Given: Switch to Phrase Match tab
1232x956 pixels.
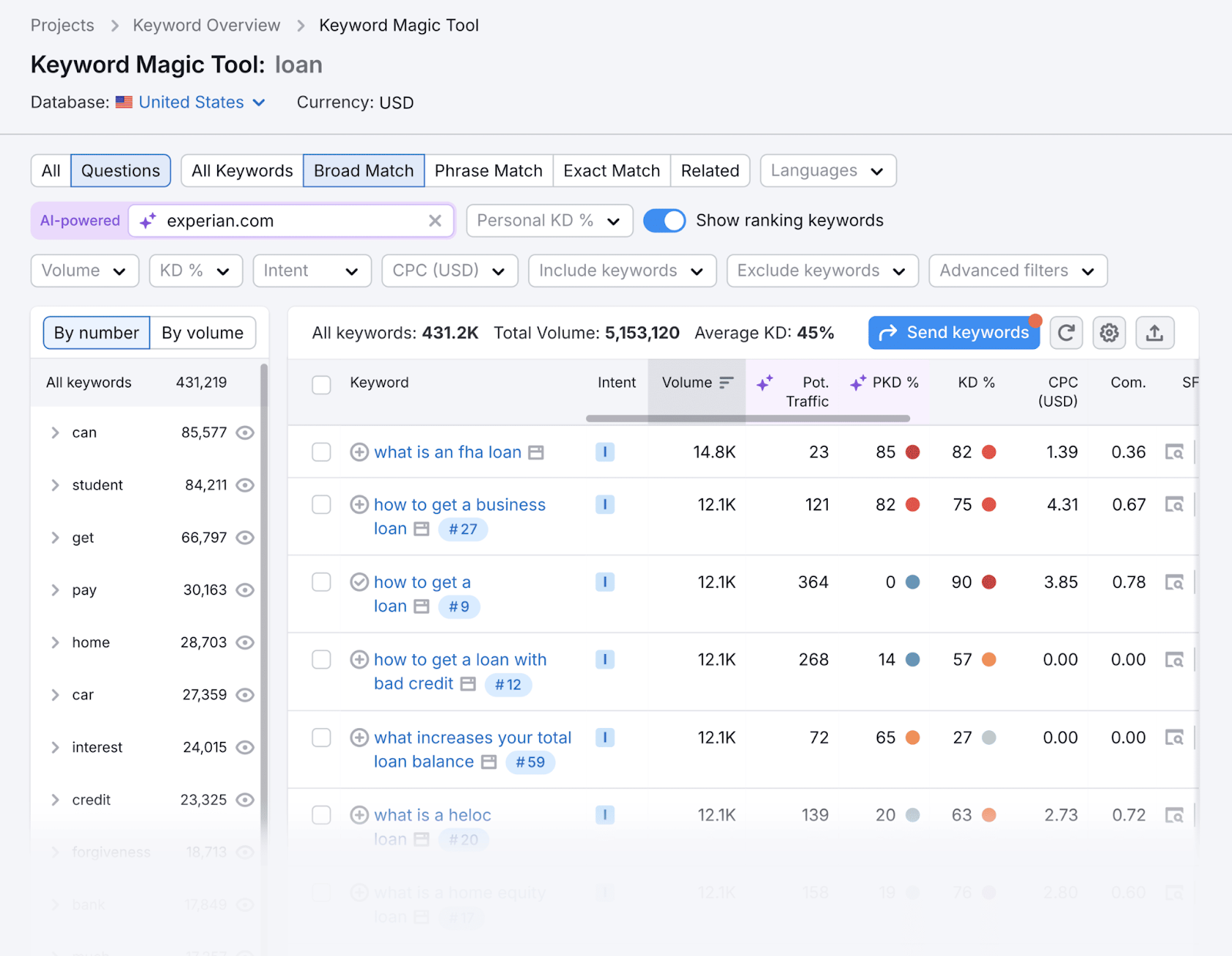Looking at the screenshot, I should (x=488, y=171).
